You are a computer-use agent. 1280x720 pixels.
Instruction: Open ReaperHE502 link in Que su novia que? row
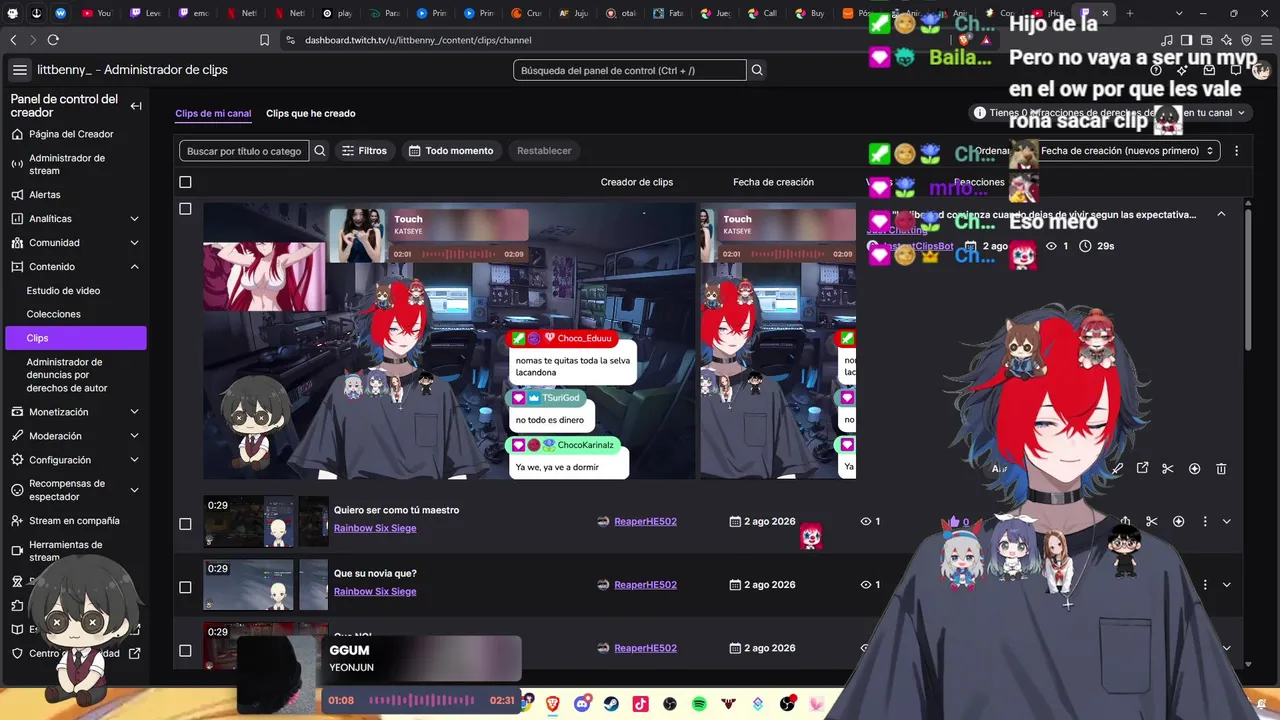click(x=645, y=585)
